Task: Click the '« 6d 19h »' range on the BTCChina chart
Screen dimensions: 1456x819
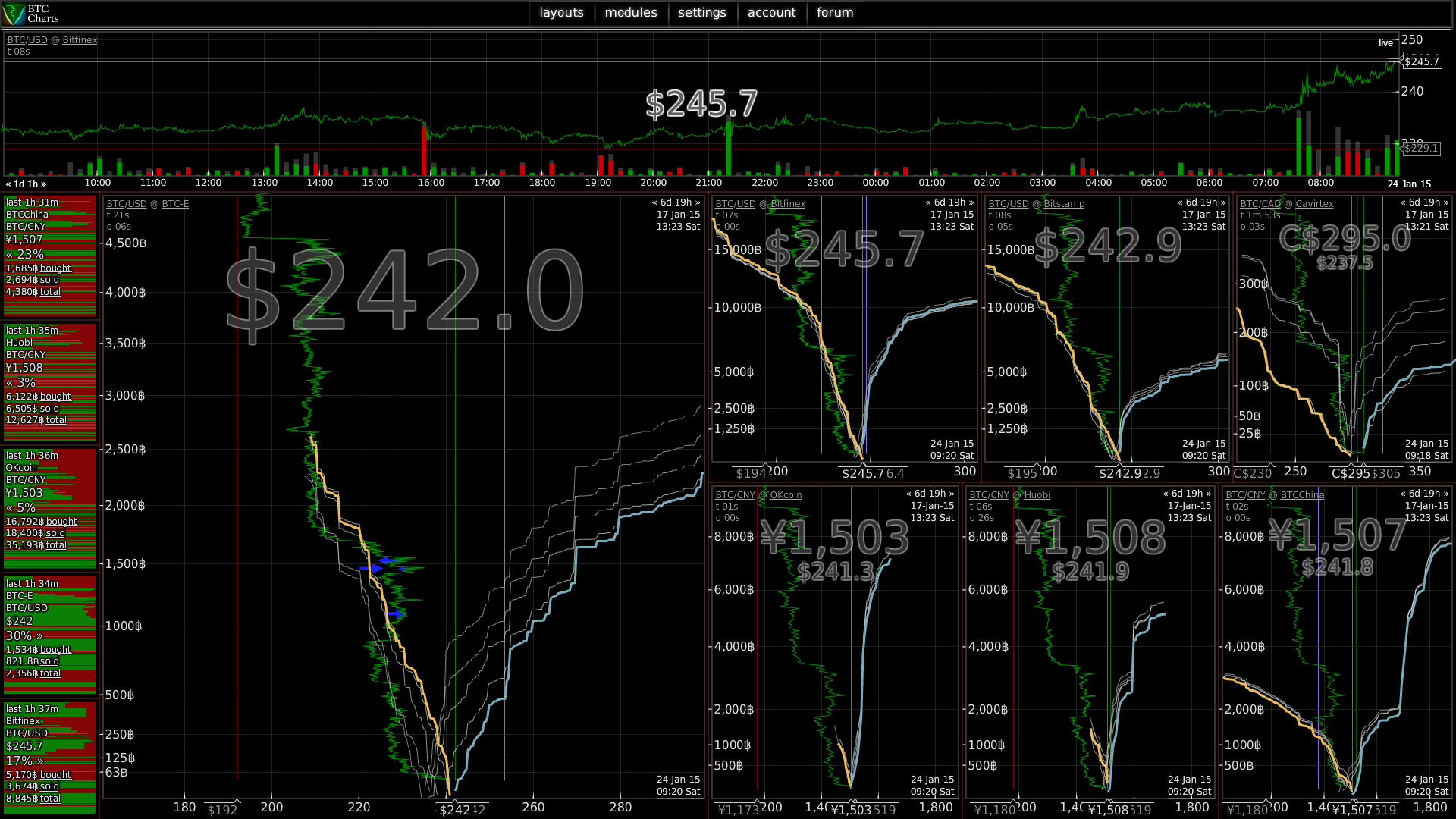Action: (x=1424, y=494)
